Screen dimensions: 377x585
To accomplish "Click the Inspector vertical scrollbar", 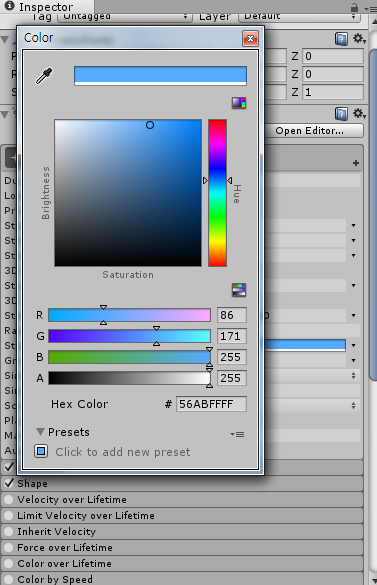I will click(373, 215).
